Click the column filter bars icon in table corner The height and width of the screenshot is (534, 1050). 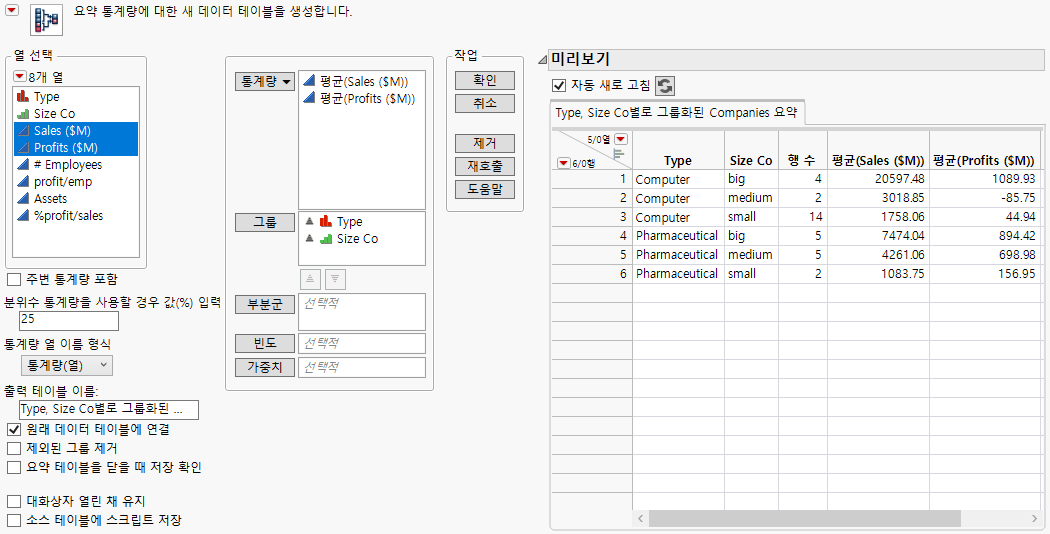[619, 154]
